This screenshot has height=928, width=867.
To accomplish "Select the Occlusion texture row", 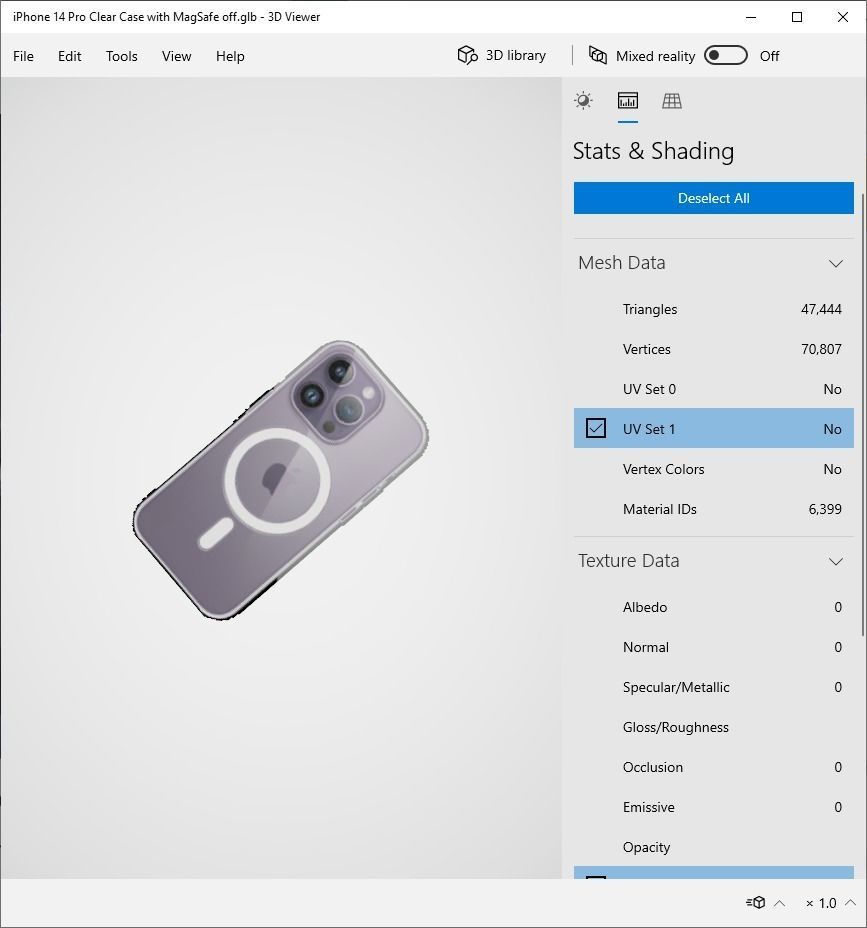I will [714, 767].
